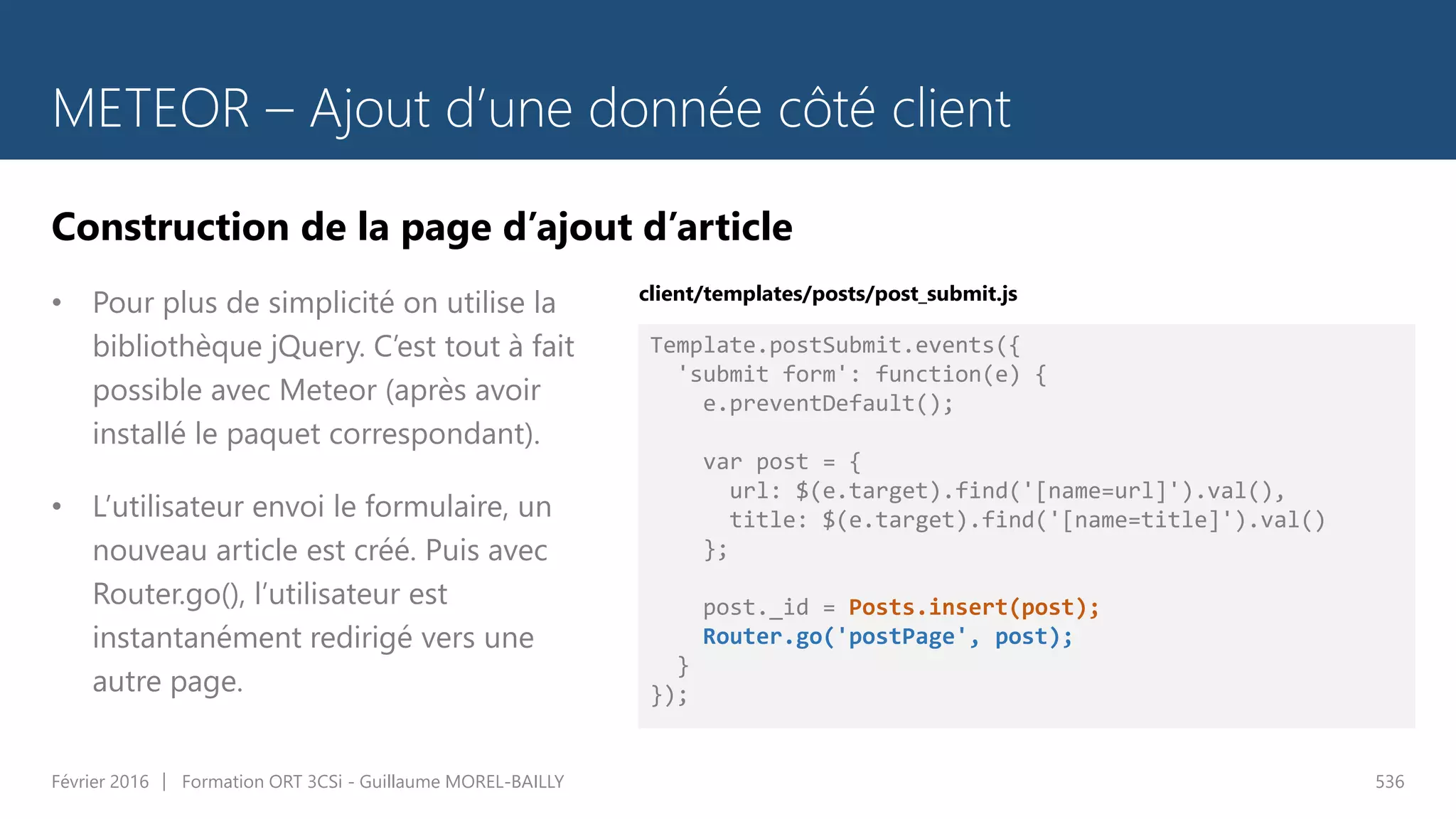
Task: Click the code line 'Template.postSubmit.events({'
Action: 835,346
